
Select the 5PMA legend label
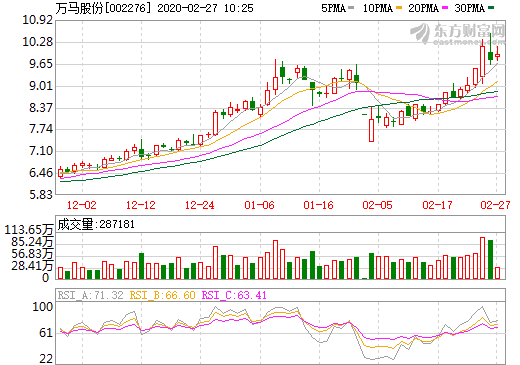(x=333, y=8)
